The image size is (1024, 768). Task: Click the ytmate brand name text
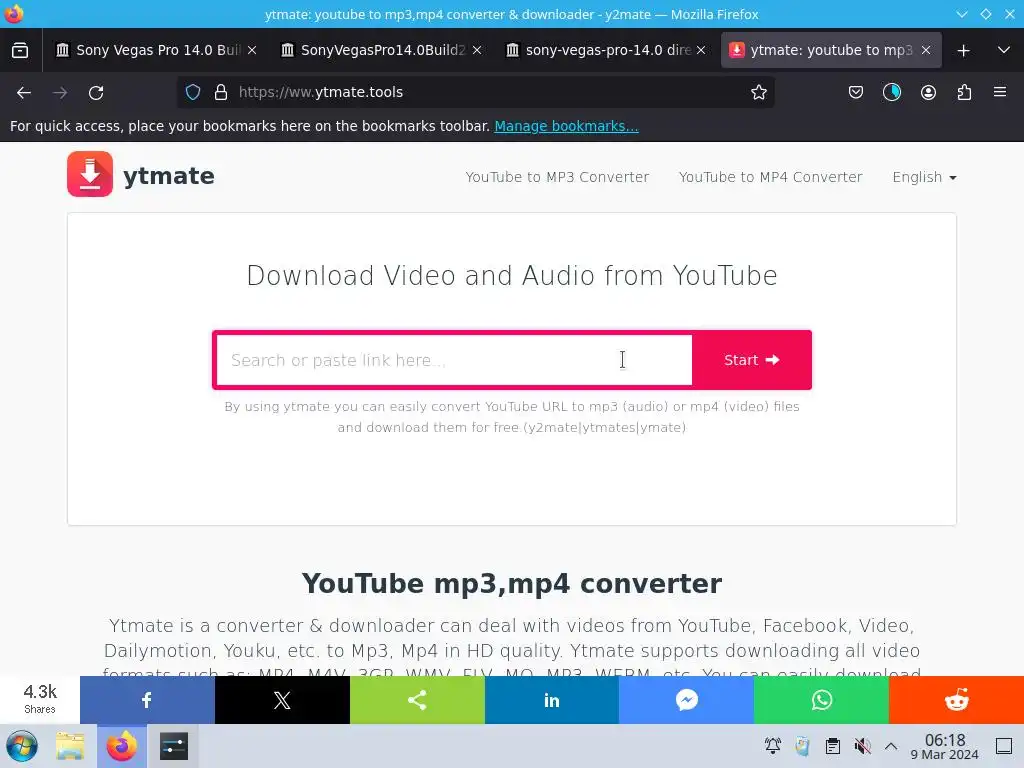pyautogui.click(x=168, y=176)
